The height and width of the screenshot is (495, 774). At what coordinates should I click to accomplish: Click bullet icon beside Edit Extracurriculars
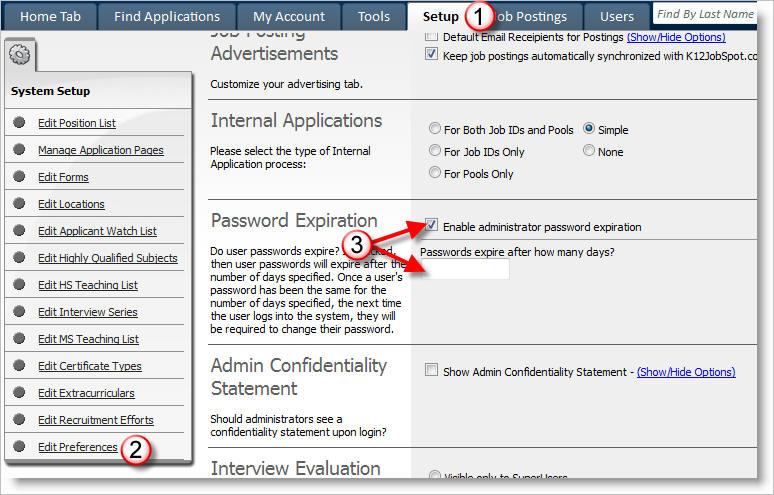coord(19,392)
